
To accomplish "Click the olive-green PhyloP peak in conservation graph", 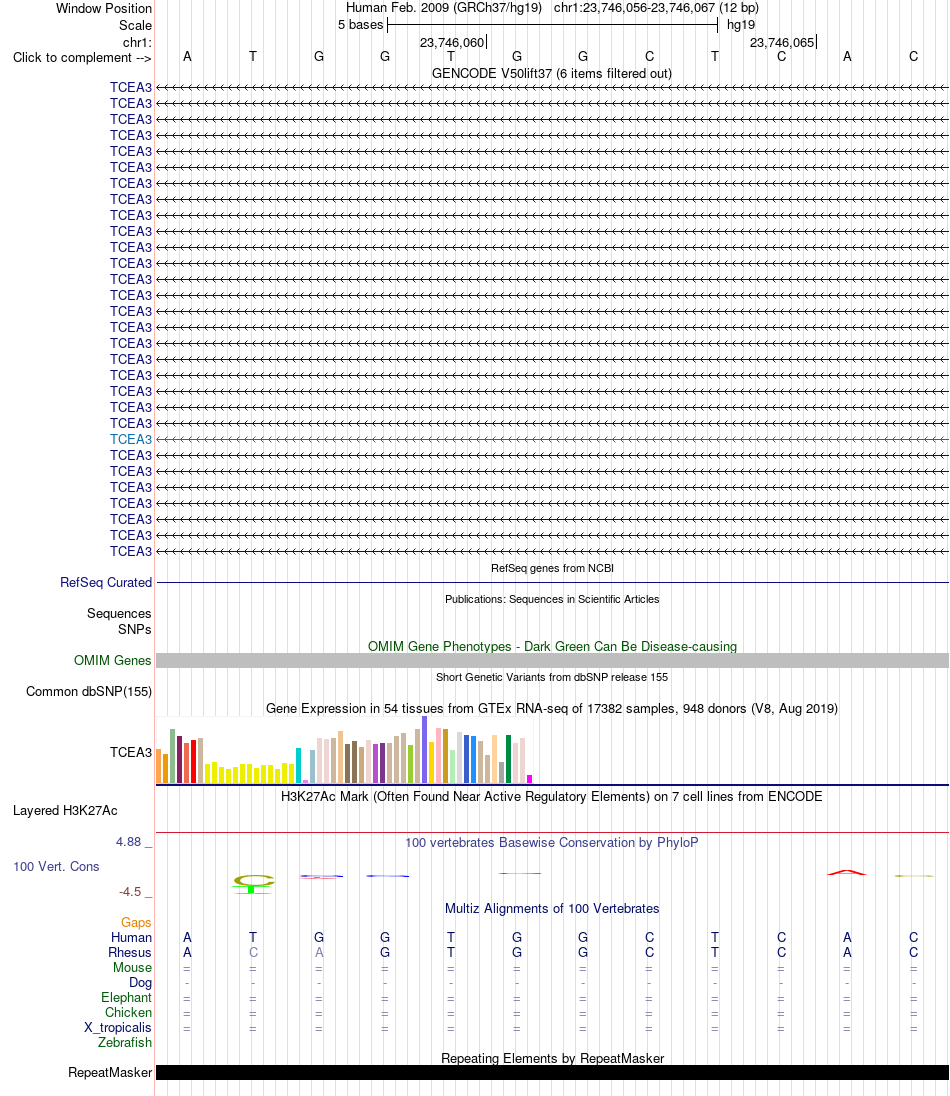I will pos(253,883).
